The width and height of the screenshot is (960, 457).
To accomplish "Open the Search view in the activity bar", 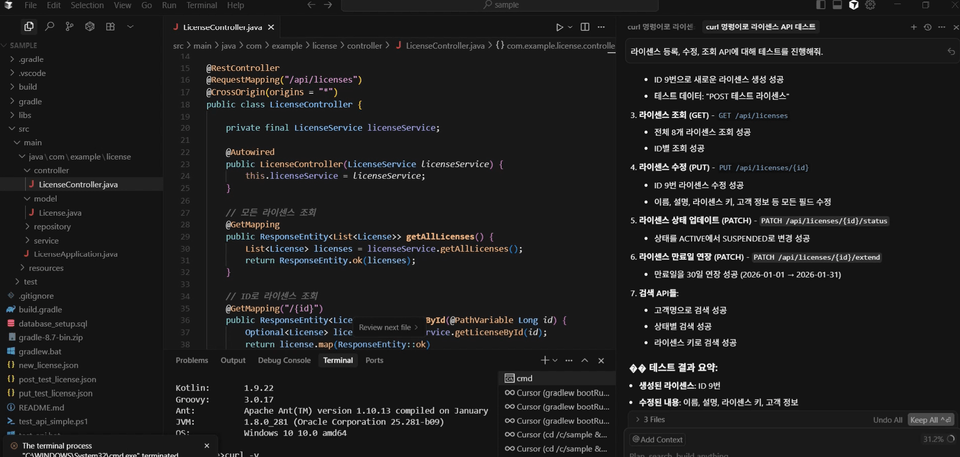I will [x=49, y=27].
